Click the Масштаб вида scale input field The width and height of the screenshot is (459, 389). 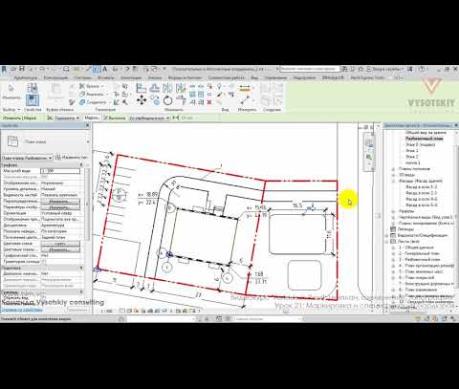coord(60,171)
